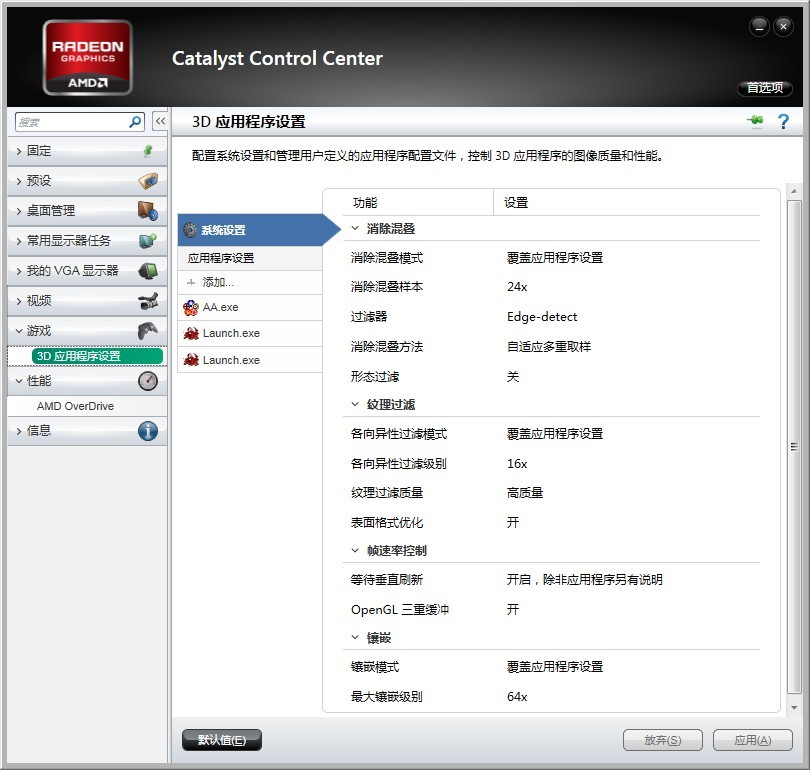This screenshot has width=810, height=770.
Task: Change 镶嵌模式 value 覆盖应用程序设置
Action: 555,667
